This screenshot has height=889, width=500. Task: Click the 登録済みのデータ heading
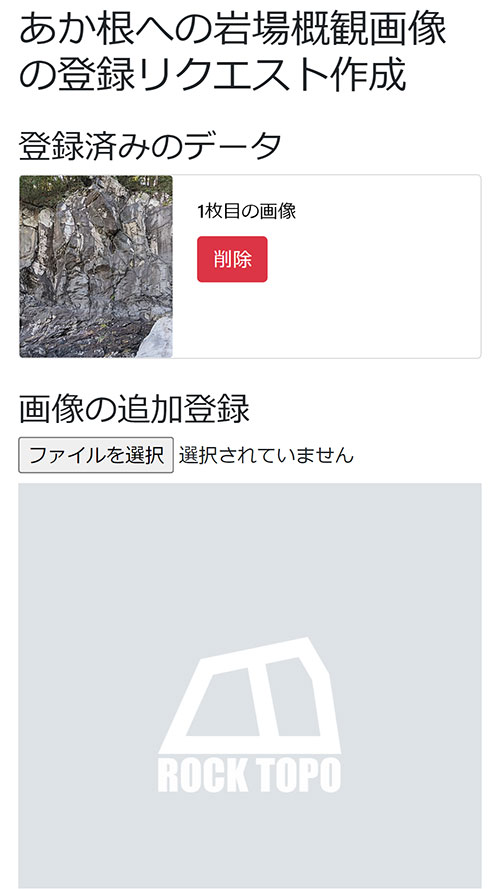click(150, 146)
